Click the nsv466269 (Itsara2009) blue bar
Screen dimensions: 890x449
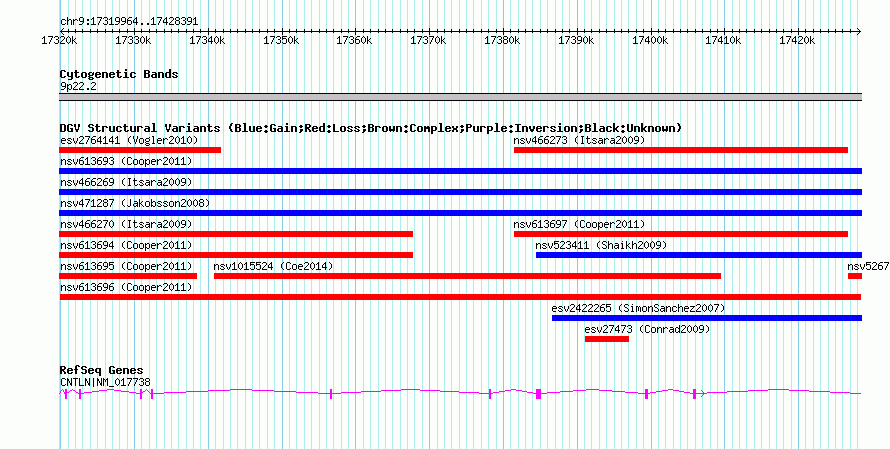coord(461,192)
